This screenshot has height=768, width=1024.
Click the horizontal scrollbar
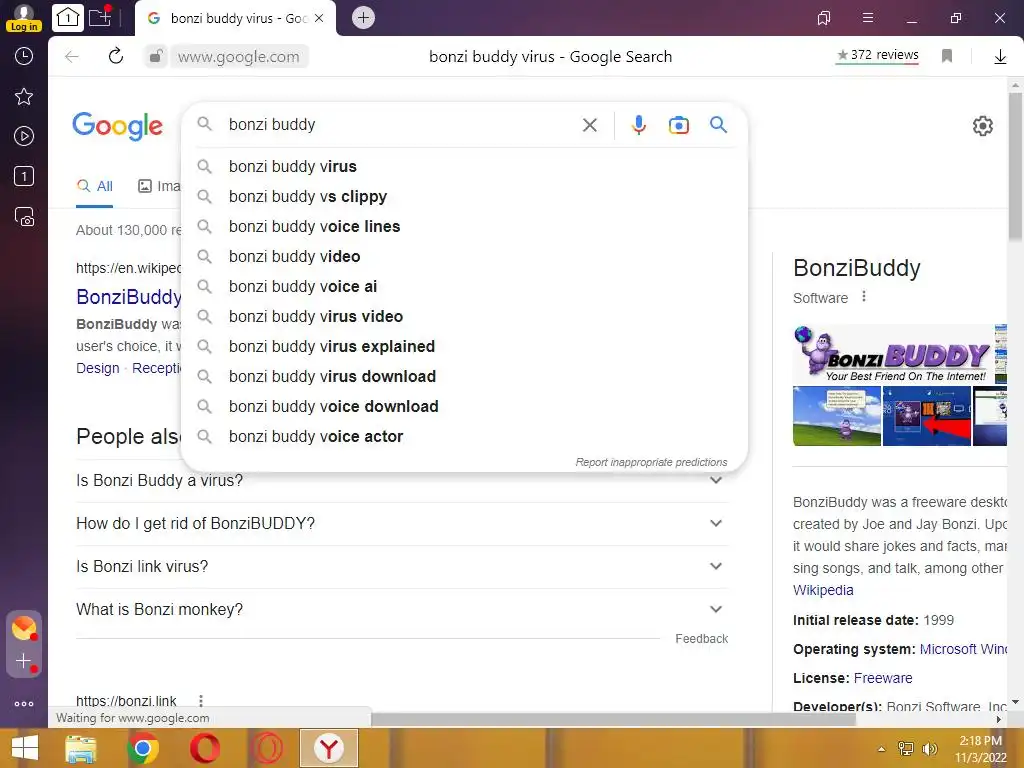614,720
